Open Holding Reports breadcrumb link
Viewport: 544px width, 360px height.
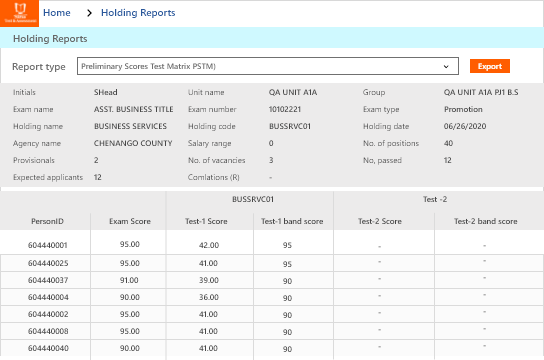pos(138,13)
